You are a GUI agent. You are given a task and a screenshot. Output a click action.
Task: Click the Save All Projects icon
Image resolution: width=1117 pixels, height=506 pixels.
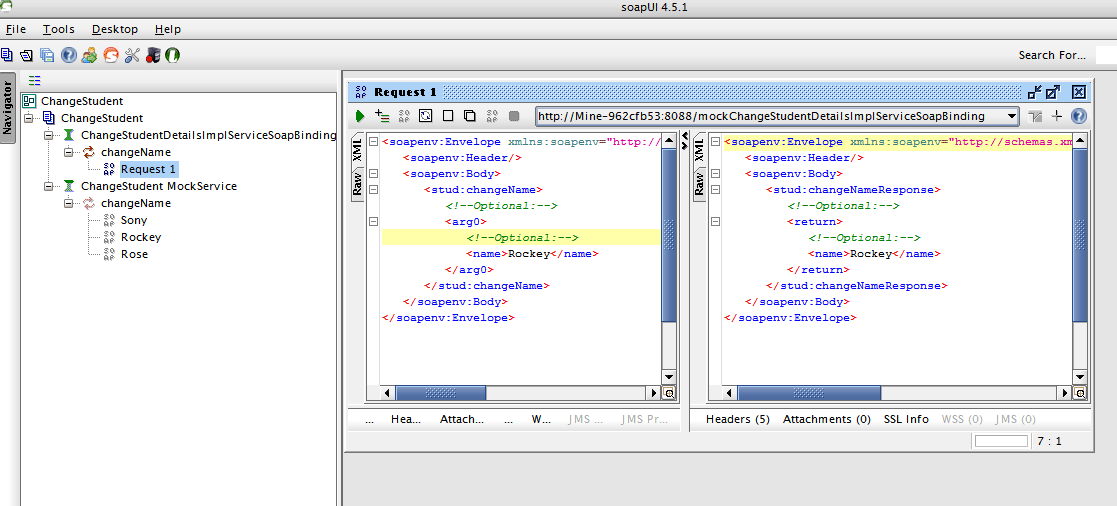click(47, 55)
